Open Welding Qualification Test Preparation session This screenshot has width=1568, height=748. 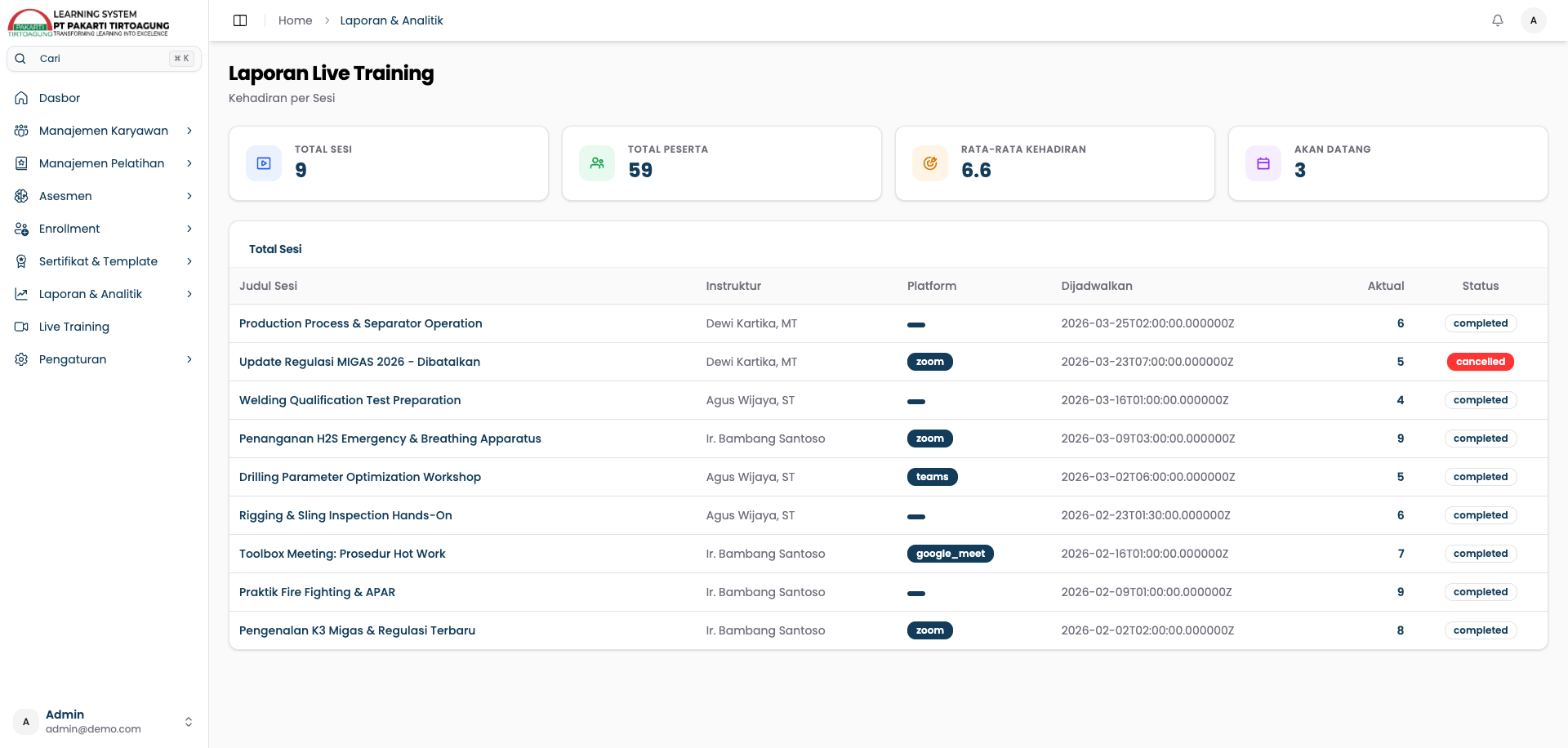350,400
